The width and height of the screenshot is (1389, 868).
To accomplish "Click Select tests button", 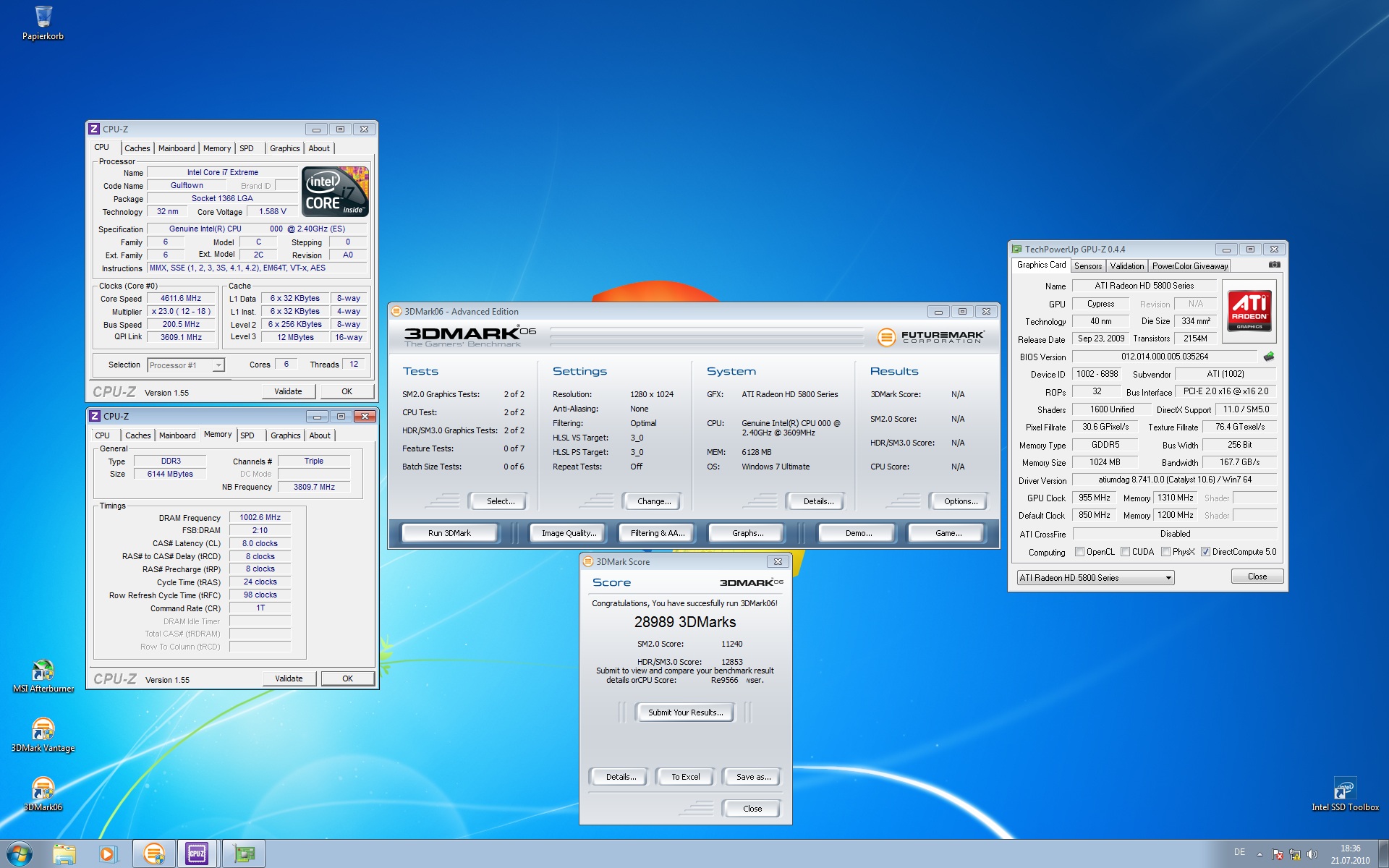I will tap(500, 501).
